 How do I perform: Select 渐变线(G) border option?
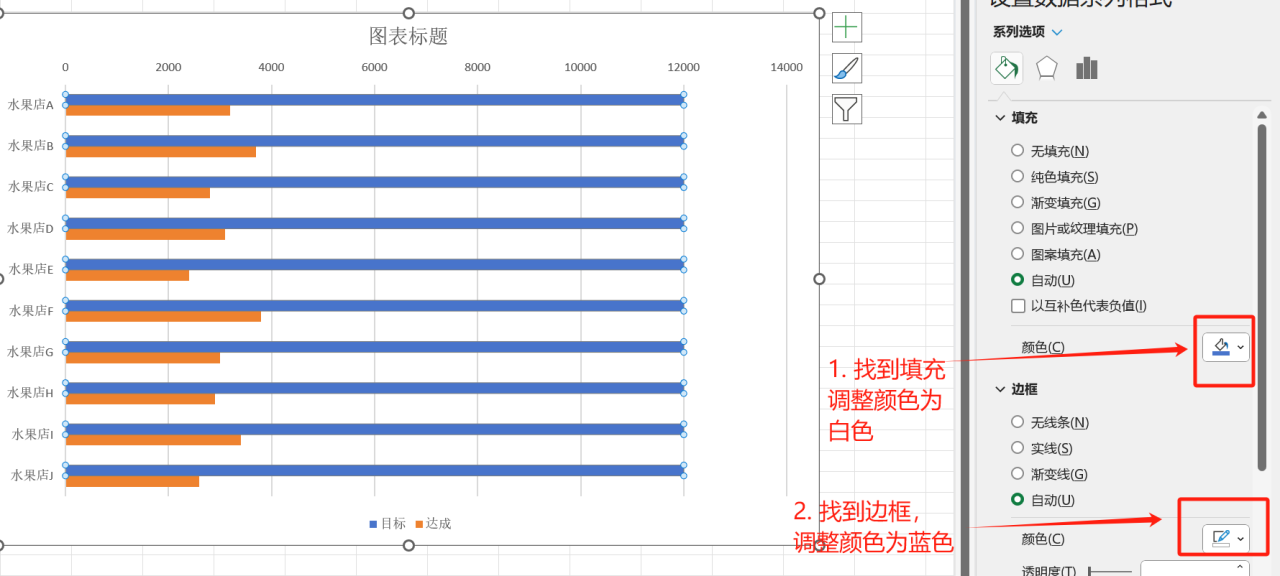pos(1018,474)
